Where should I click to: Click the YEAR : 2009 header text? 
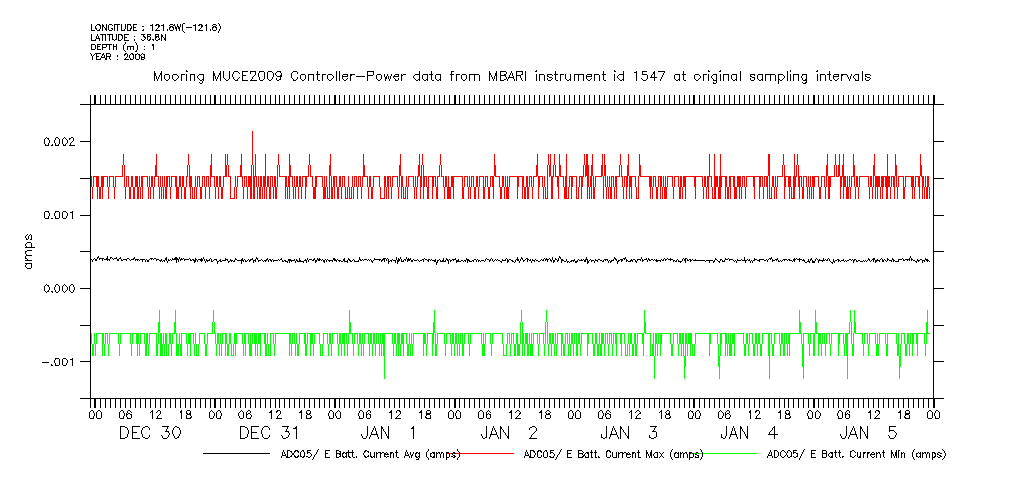pos(118,57)
